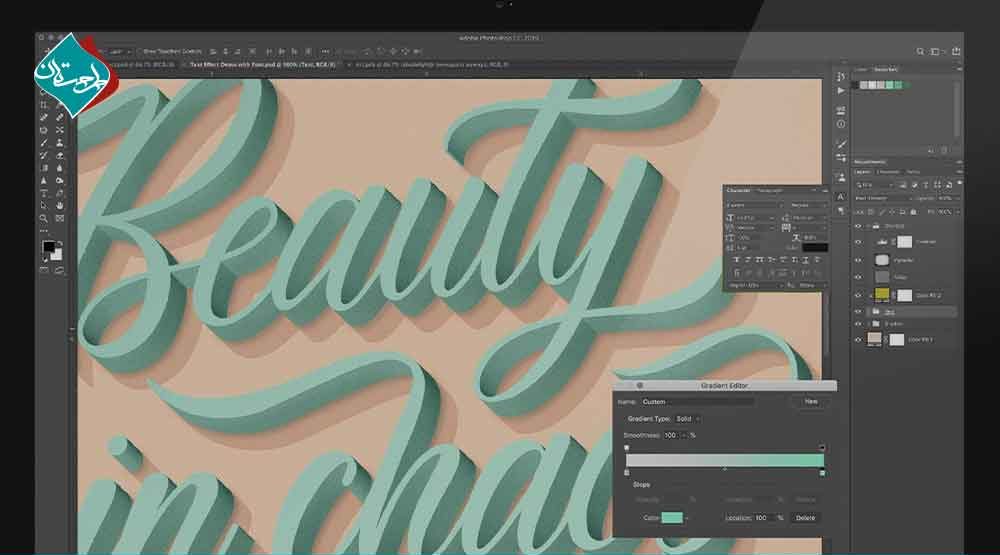This screenshot has height=555, width=1000.
Task: Select the Clone Stamp tool
Action: 59,143
